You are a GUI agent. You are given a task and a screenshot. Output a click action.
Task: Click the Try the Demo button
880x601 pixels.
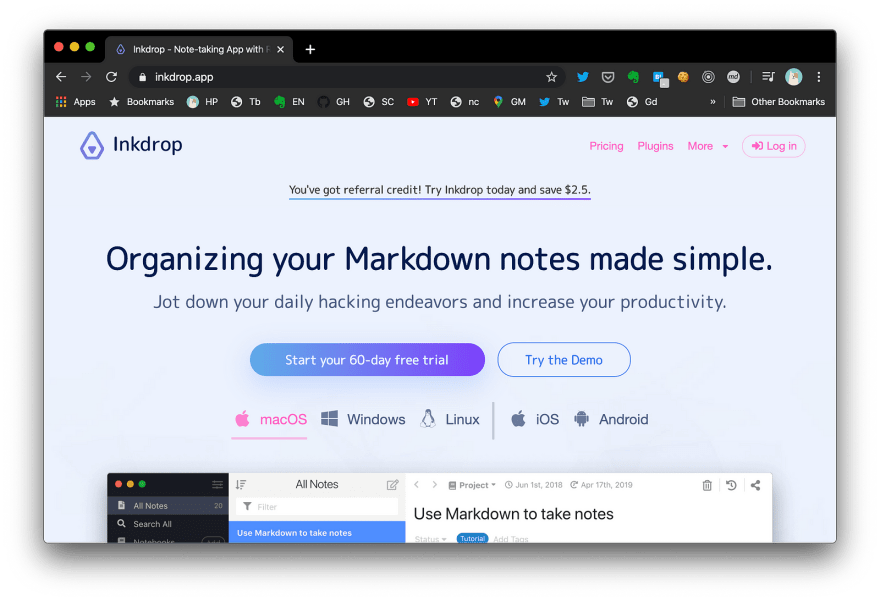[x=563, y=360]
